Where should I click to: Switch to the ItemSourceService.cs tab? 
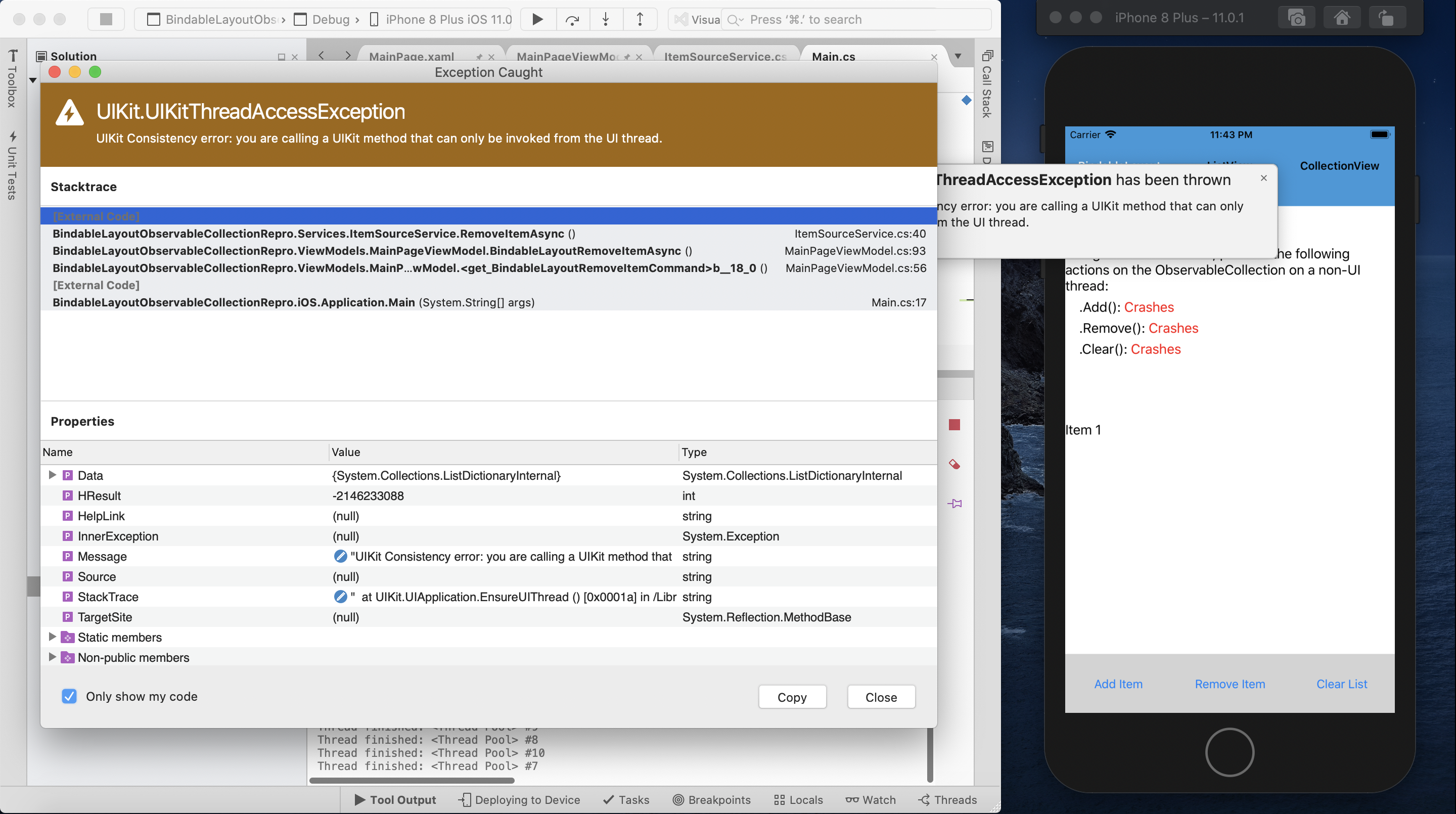(x=725, y=57)
